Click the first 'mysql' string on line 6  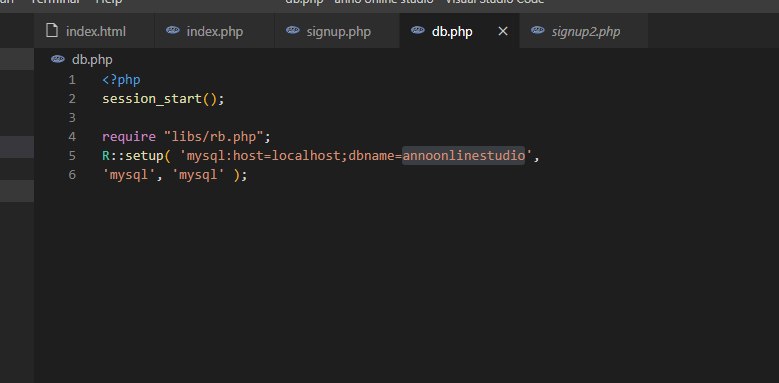[129, 174]
